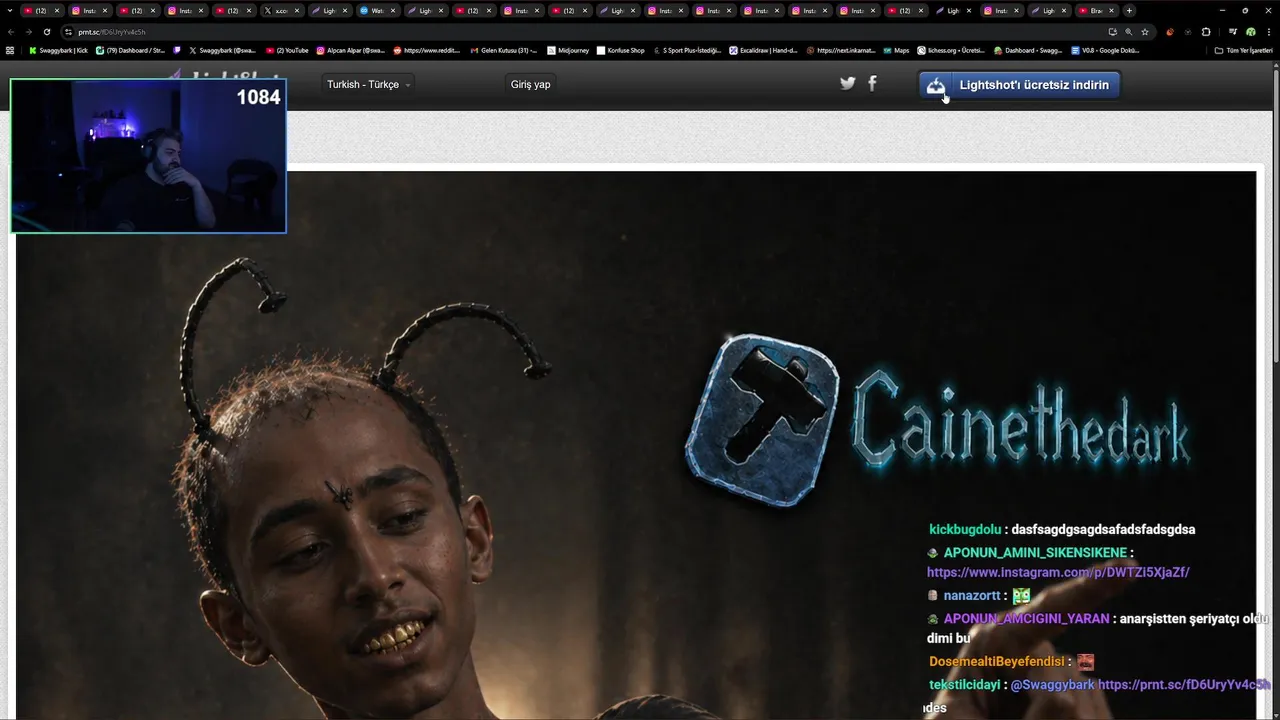
Task: Click the Giriş yap login link
Action: [530, 84]
